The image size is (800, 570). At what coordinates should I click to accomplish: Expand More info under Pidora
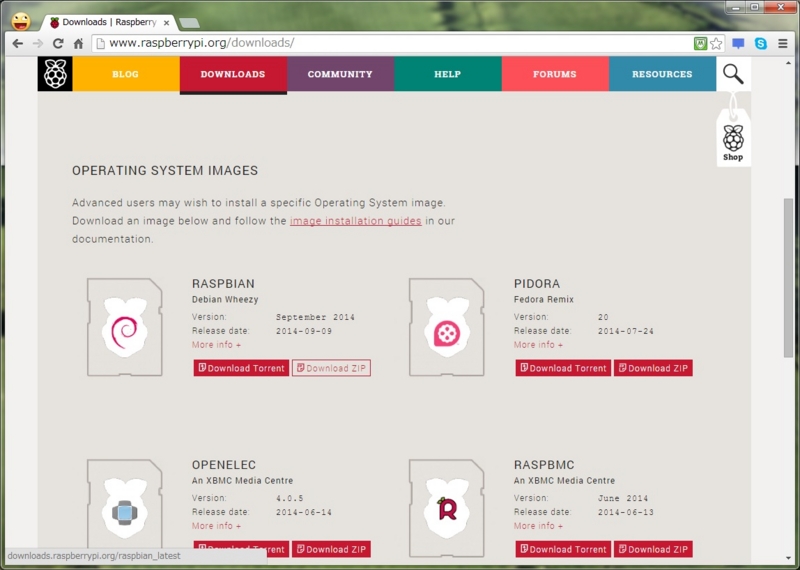click(538, 345)
